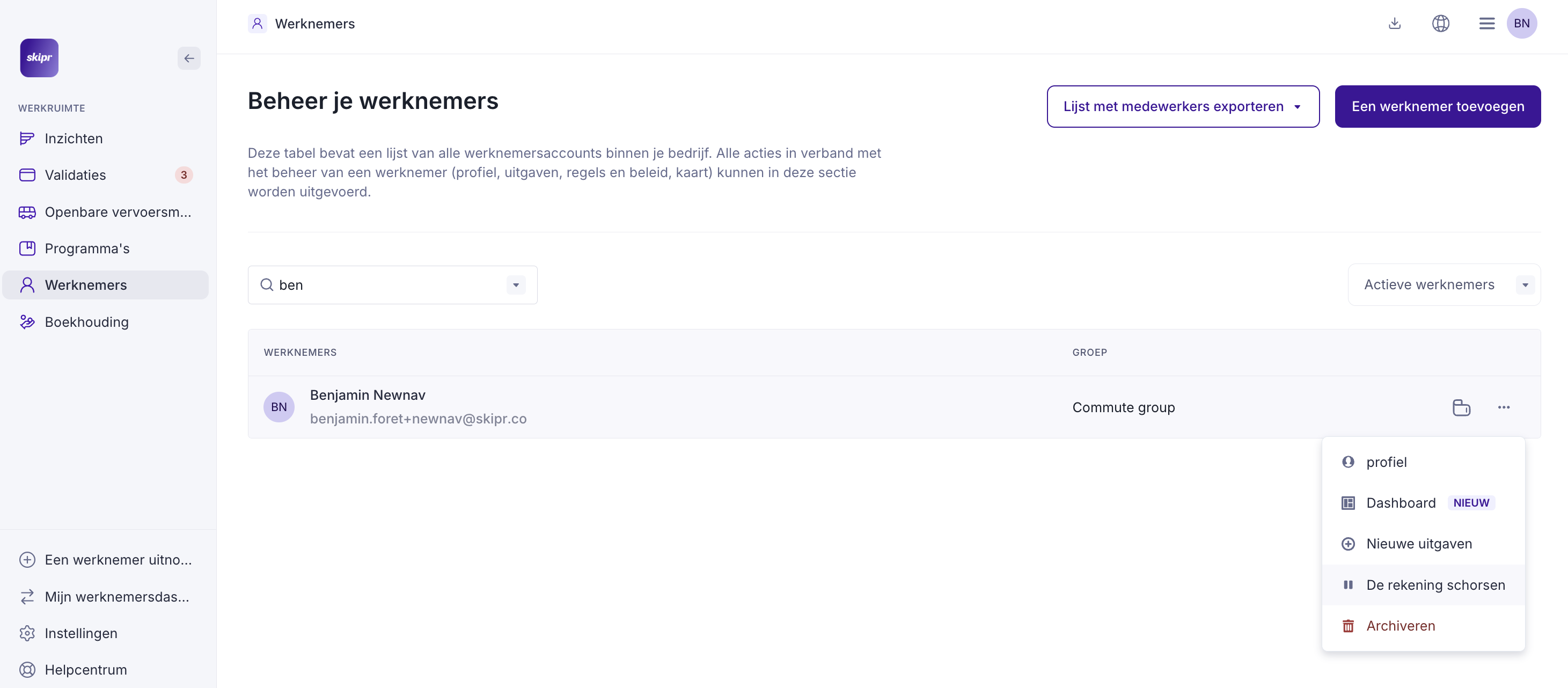The image size is (1568, 688).
Task: Select Dashboard NIEUW menu entry
Action: 1401,503
